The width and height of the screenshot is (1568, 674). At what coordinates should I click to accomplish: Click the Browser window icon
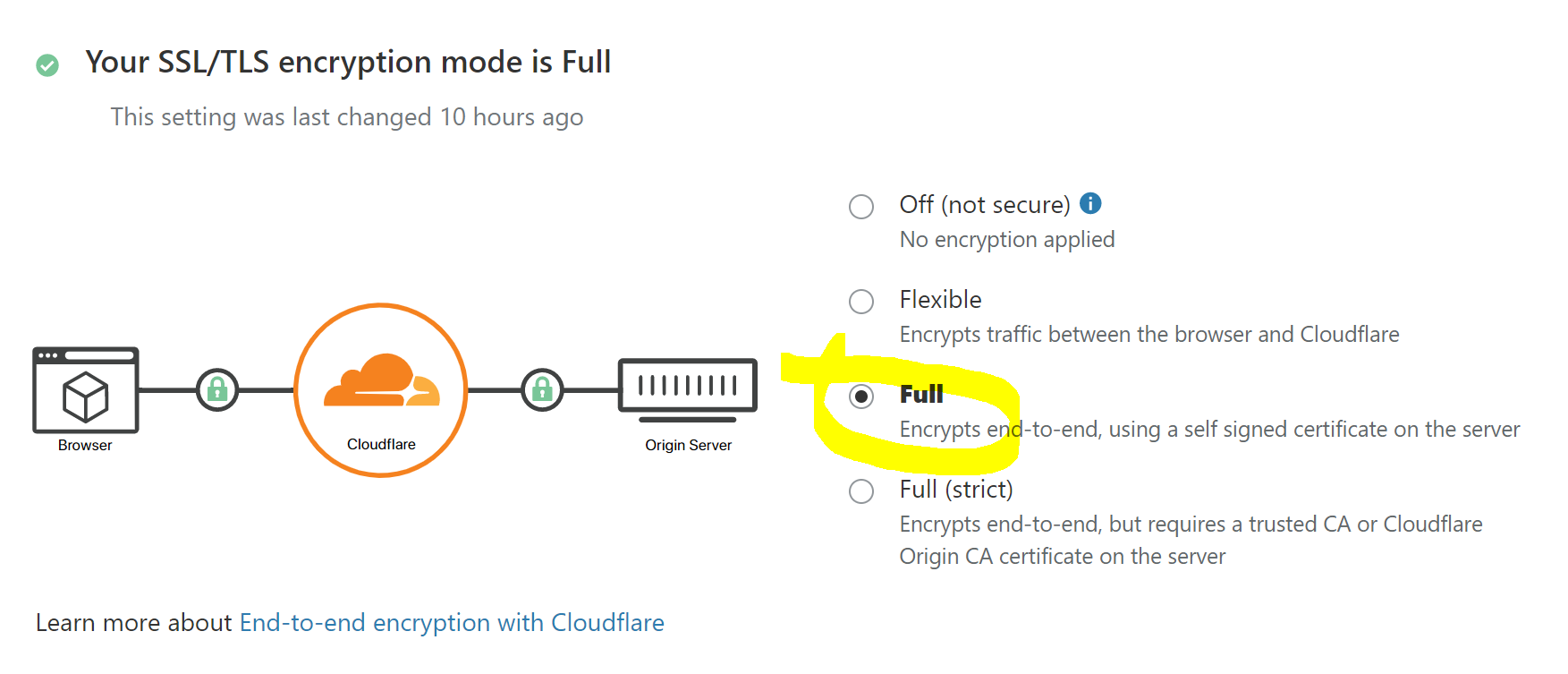pos(86,390)
